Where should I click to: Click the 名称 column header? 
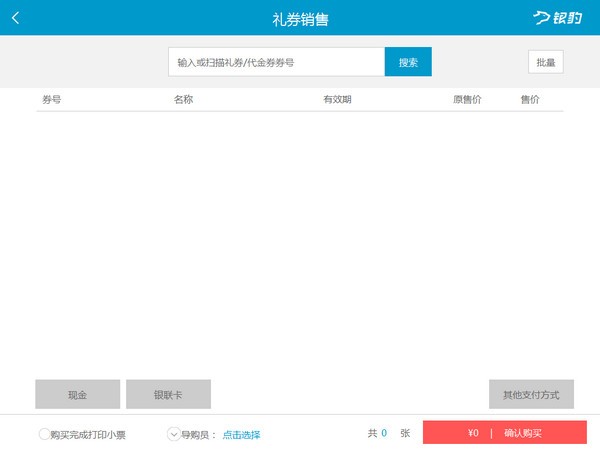tap(183, 99)
